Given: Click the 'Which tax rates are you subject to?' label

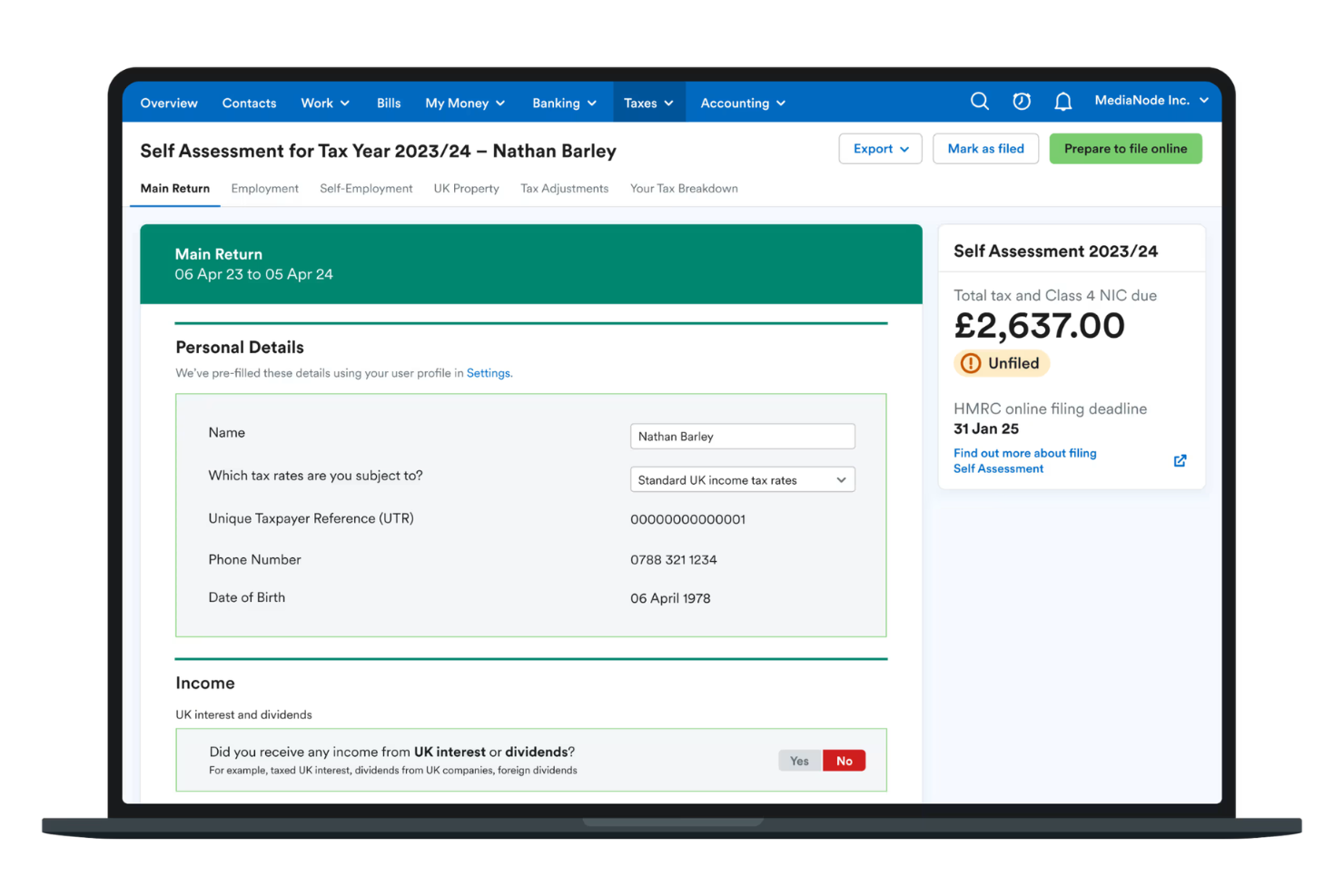Looking at the screenshot, I should 315,476.
